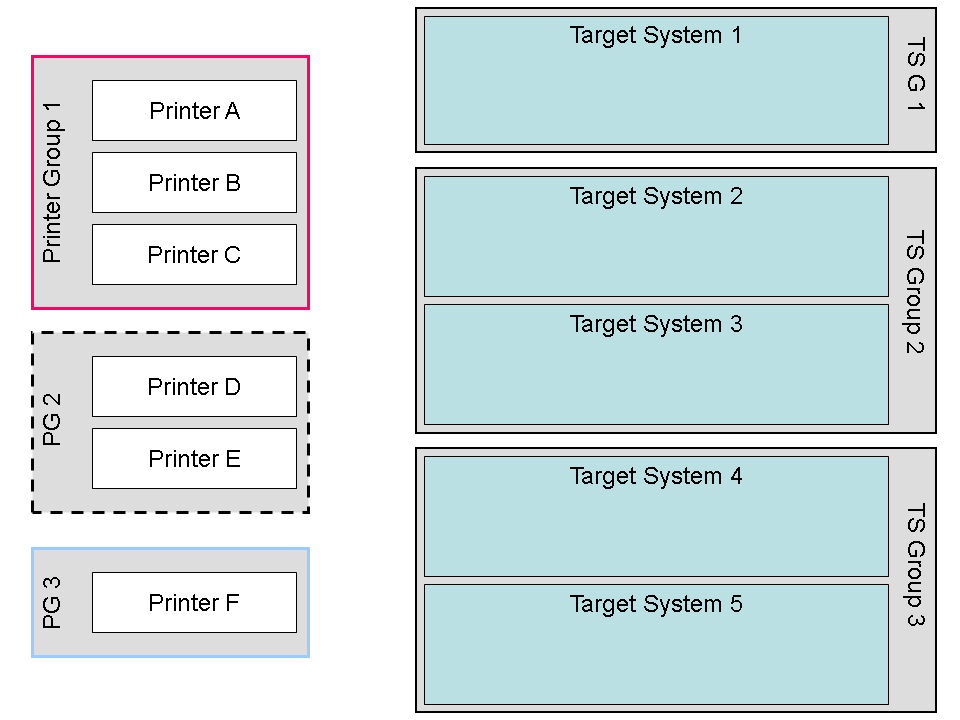Screen dimensions: 960x720
Task: Click the Printer Group 1 vertical label
Action: 53,182
